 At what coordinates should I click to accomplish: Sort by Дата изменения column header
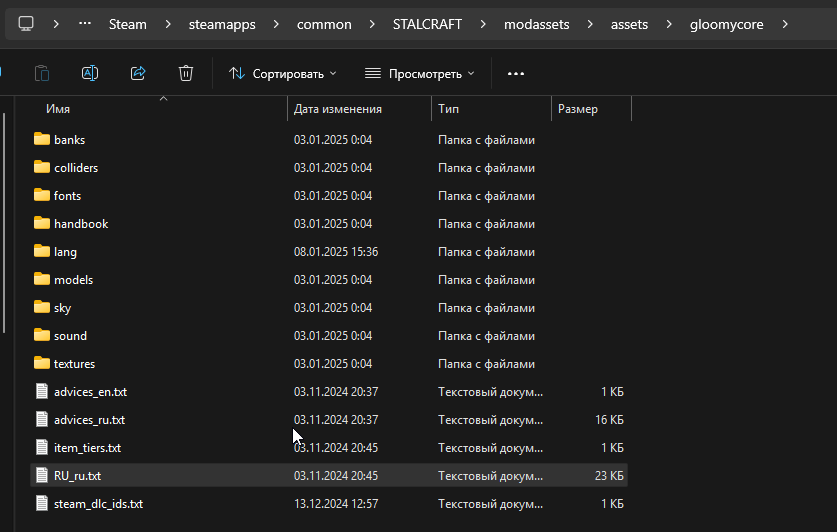(x=337, y=109)
